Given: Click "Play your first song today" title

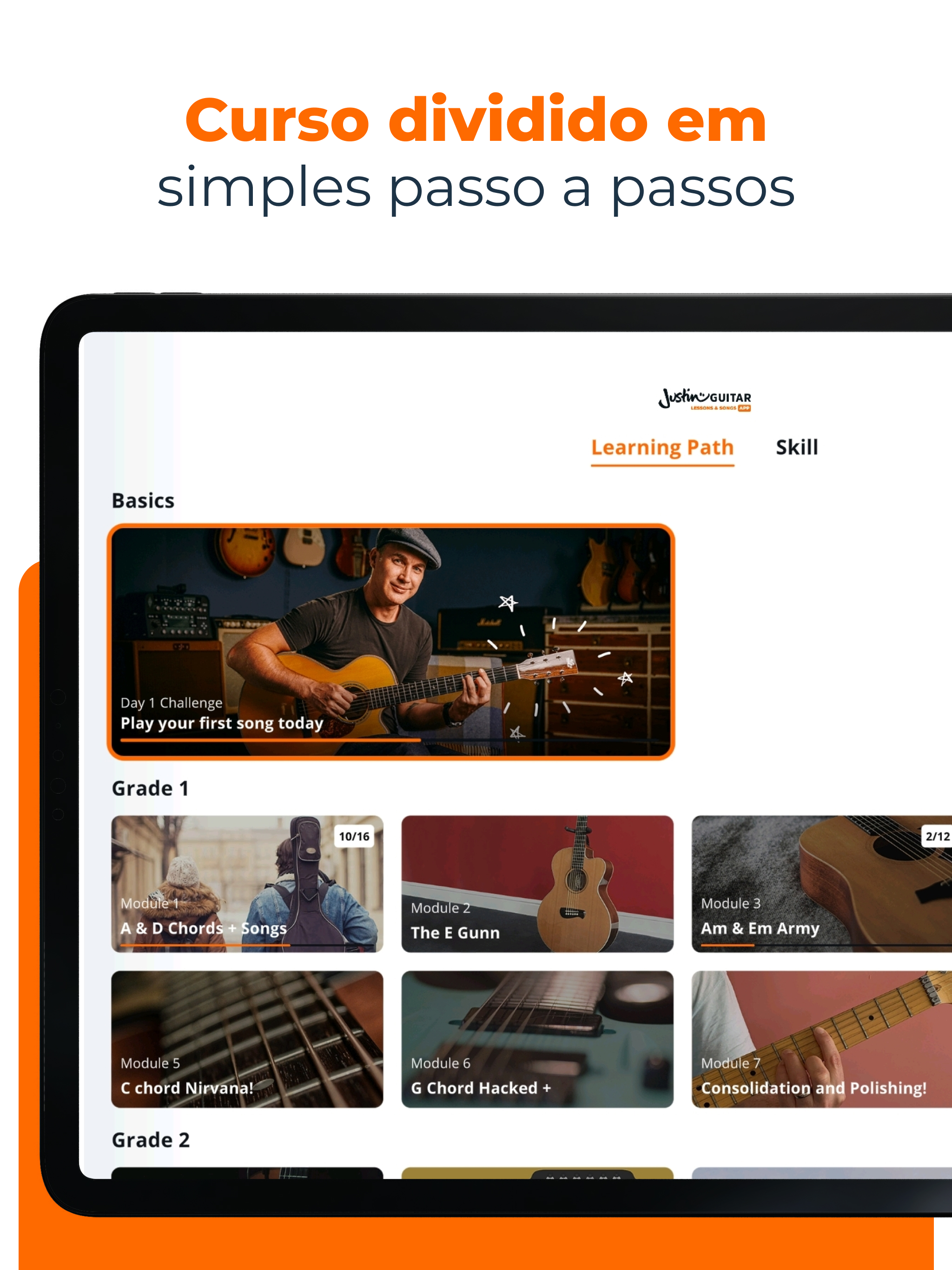Looking at the screenshot, I should point(222,723).
